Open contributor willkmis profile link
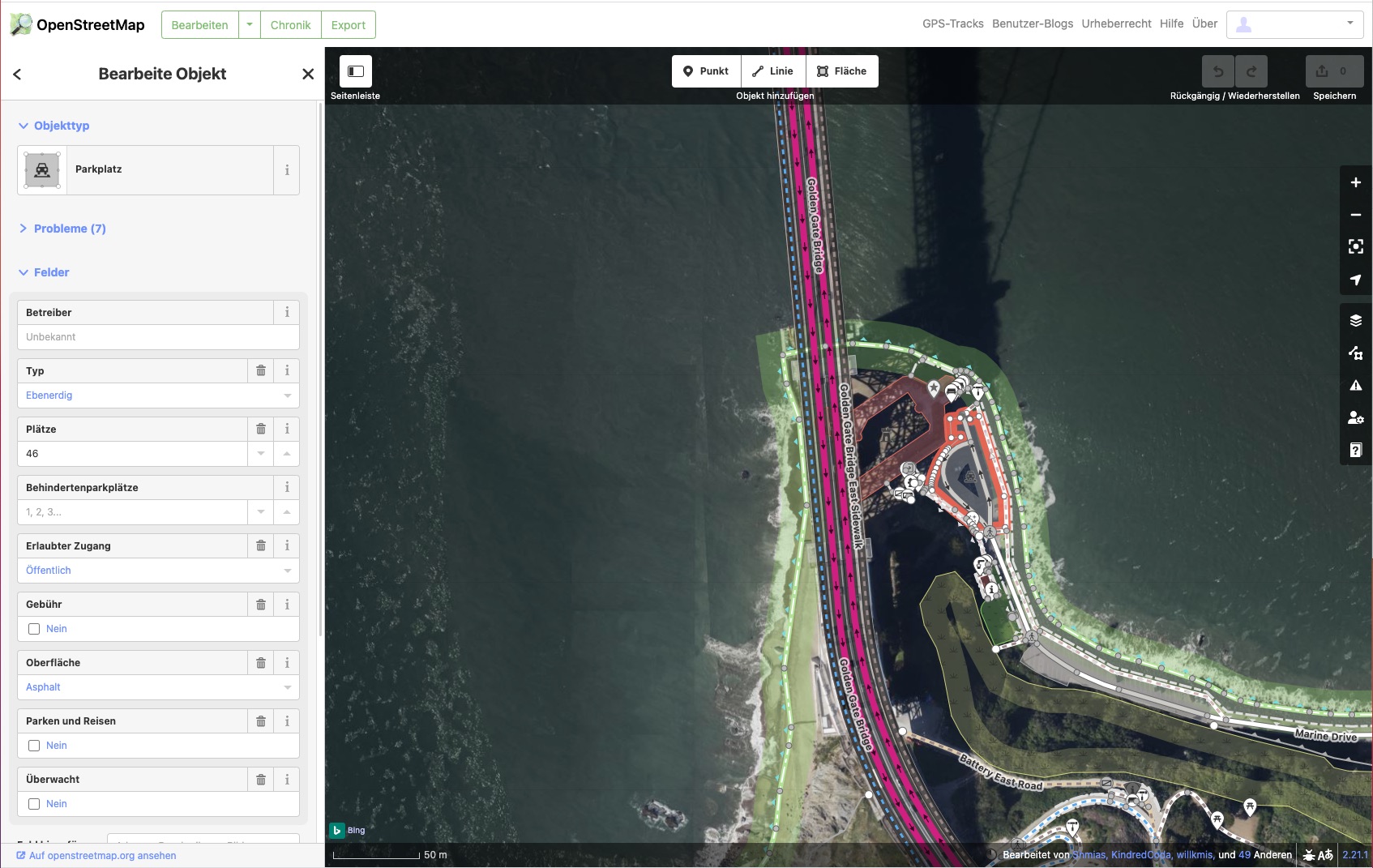Viewport: 1373px width, 868px height. (1195, 855)
